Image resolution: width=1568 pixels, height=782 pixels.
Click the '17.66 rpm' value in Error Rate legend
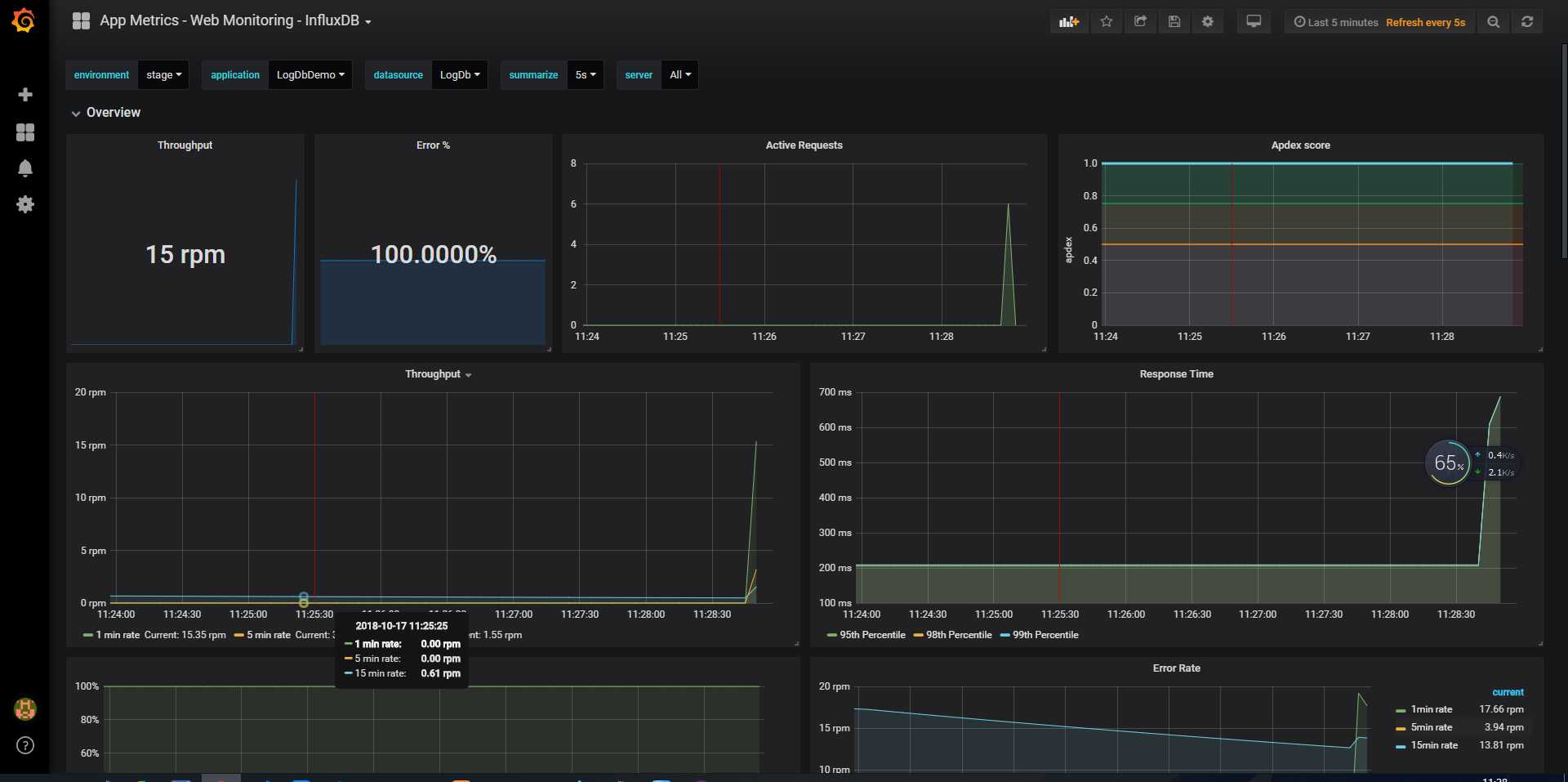click(x=1501, y=709)
